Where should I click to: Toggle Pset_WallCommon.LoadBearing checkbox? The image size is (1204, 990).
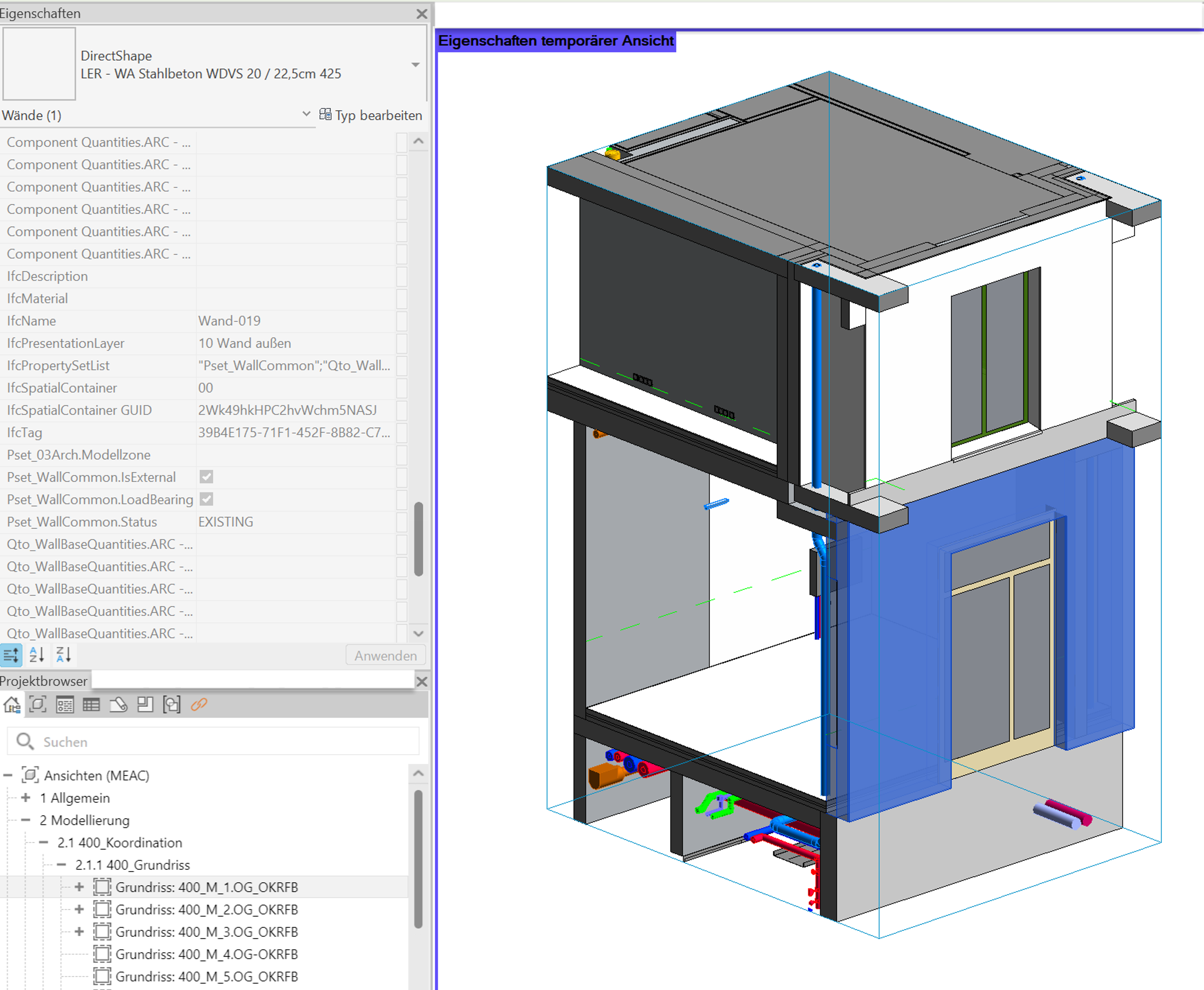(206, 499)
